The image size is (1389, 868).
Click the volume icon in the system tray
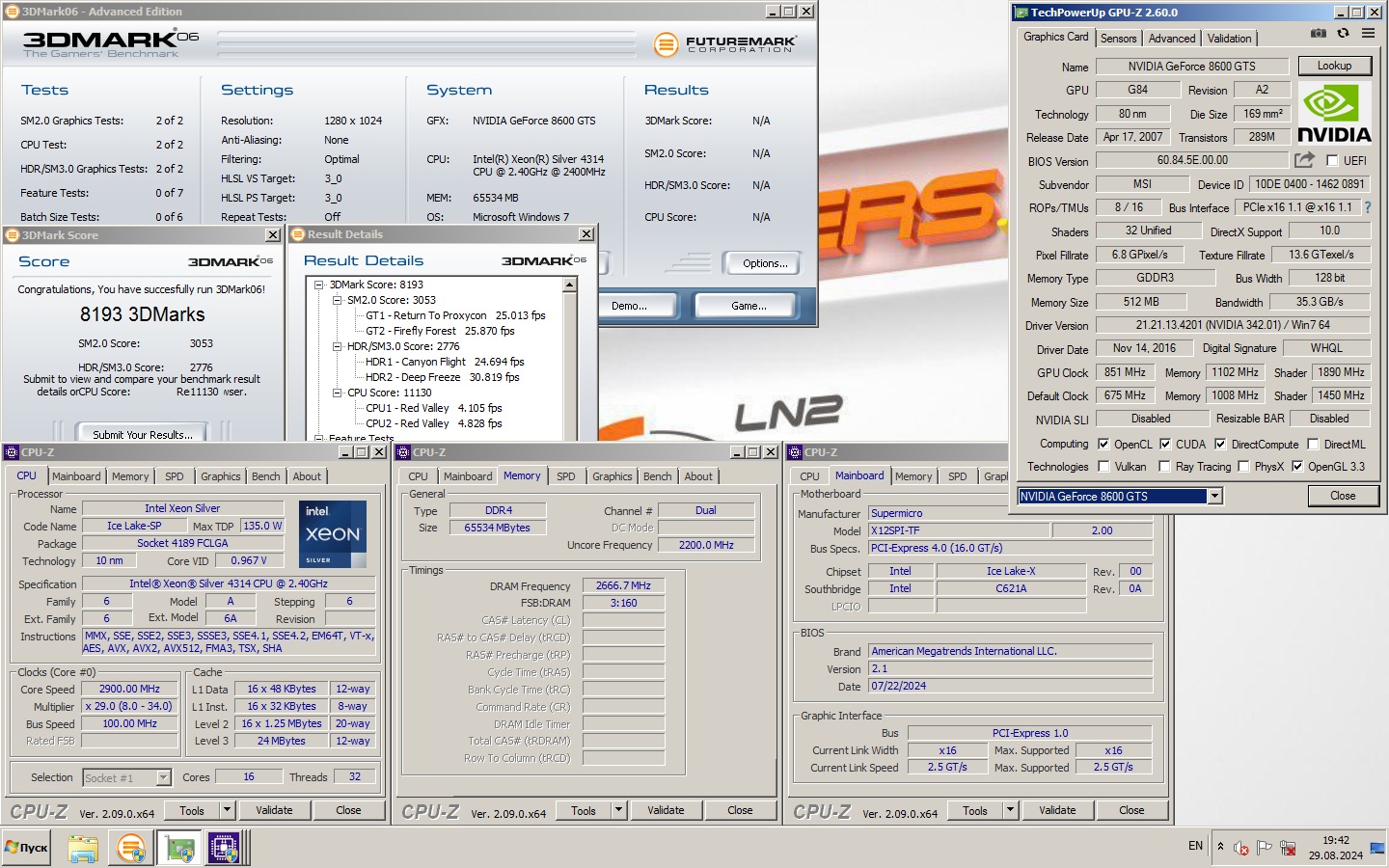pos(1241,848)
